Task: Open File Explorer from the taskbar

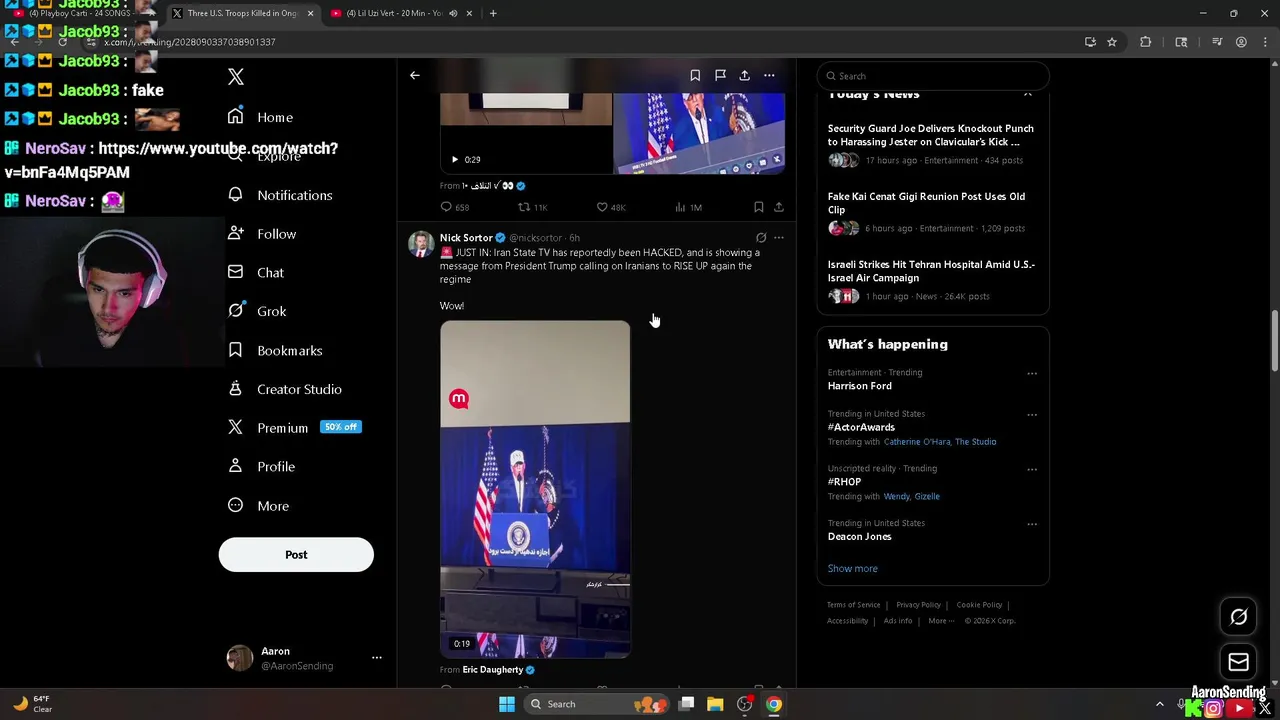Action: pos(715,704)
